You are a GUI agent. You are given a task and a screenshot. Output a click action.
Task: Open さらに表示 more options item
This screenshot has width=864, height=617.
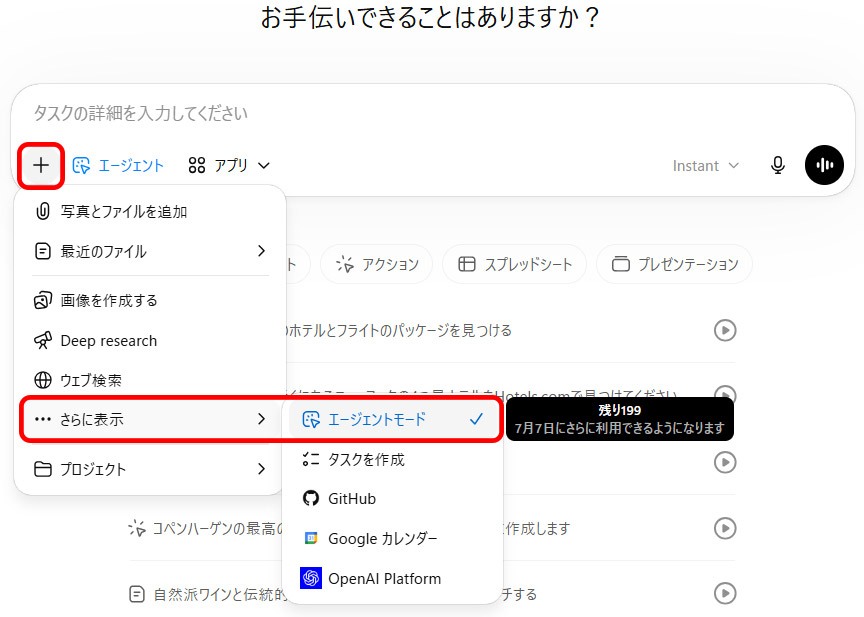(150, 419)
